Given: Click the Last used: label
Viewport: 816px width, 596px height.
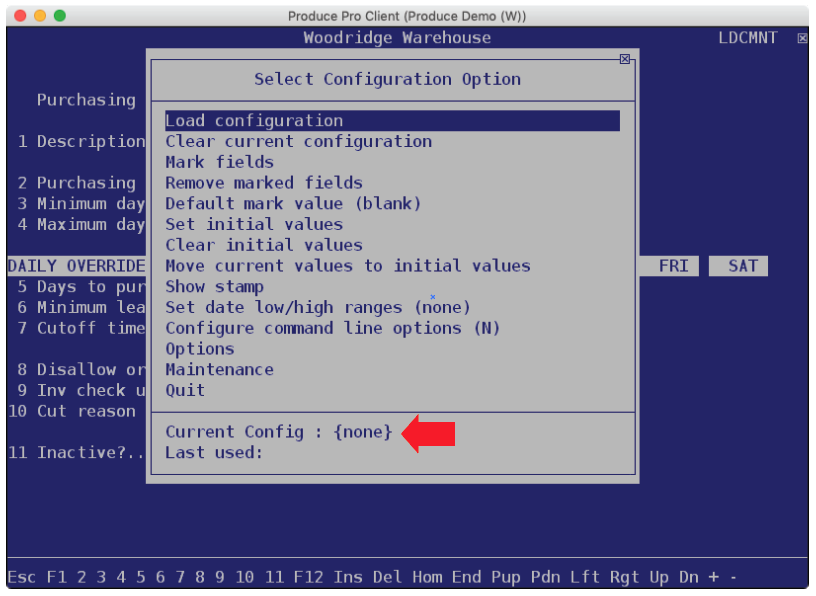Looking at the screenshot, I should coord(214,453).
